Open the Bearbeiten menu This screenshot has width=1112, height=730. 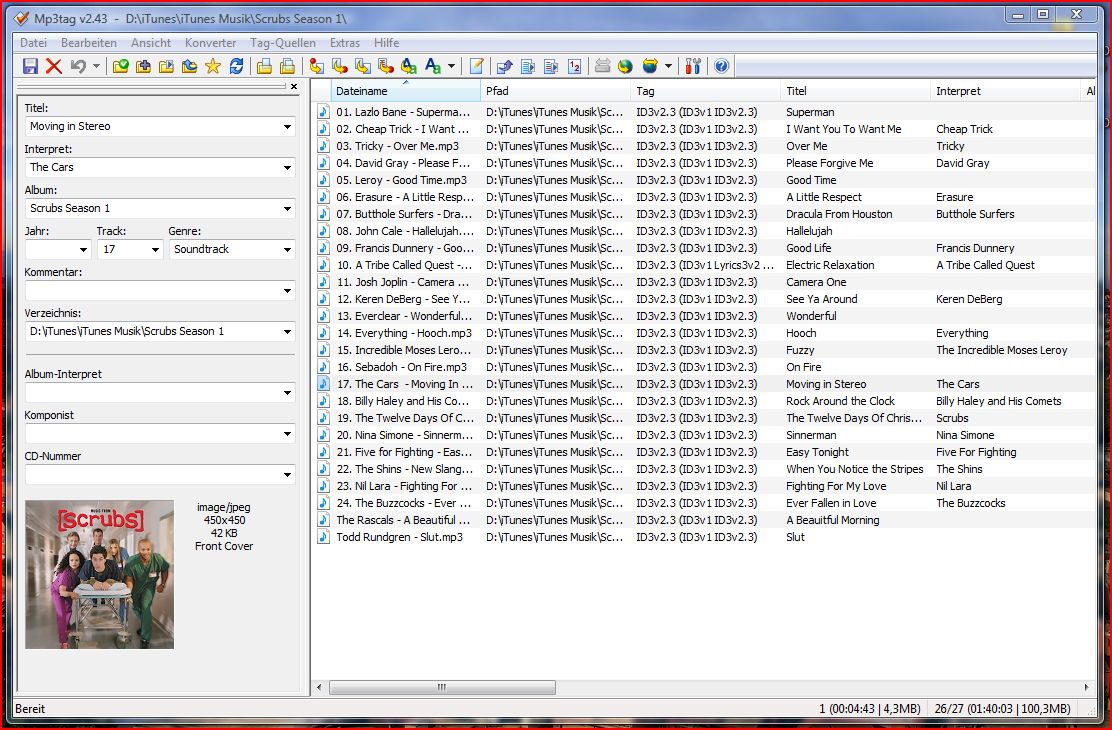[x=89, y=43]
